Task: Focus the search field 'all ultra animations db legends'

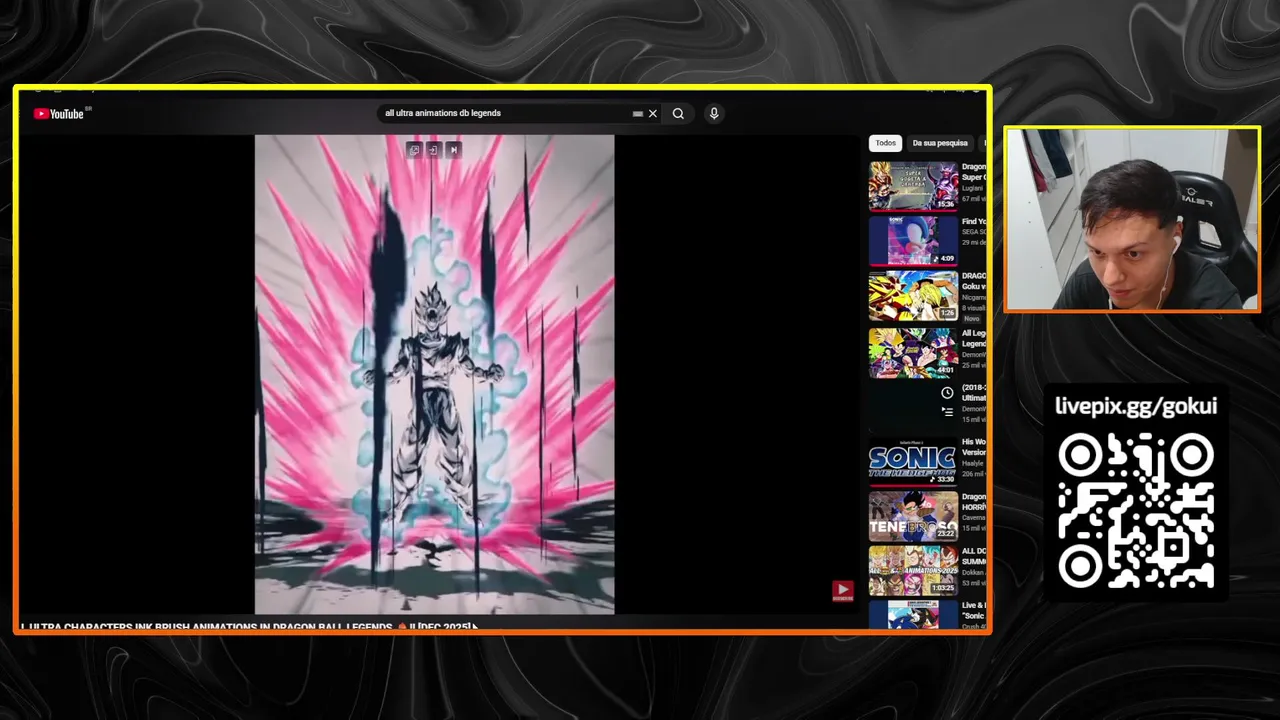Action: pos(505,114)
